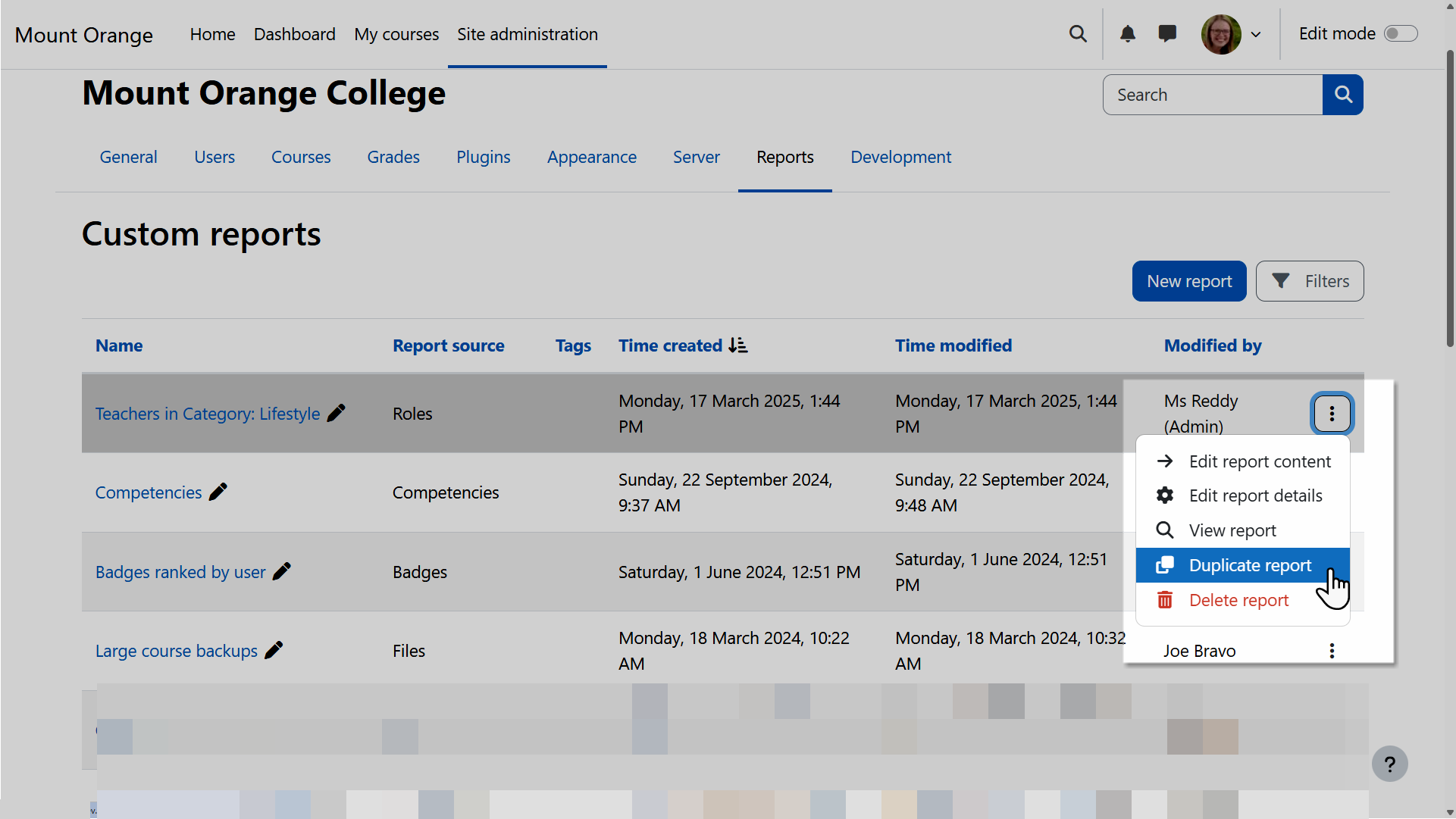The image size is (1456, 819).
Task: Enable Edit mode toggle
Action: tap(1401, 33)
